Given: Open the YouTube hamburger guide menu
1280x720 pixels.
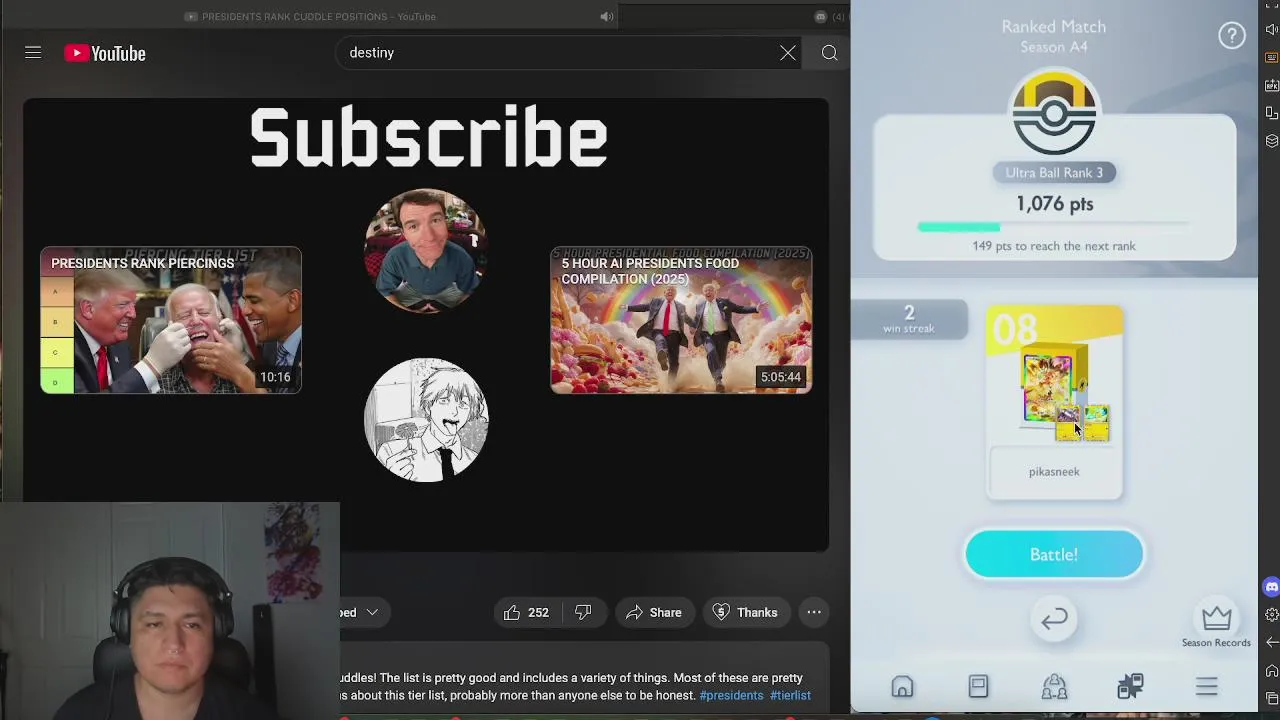Looking at the screenshot, I should pos(33,53).
